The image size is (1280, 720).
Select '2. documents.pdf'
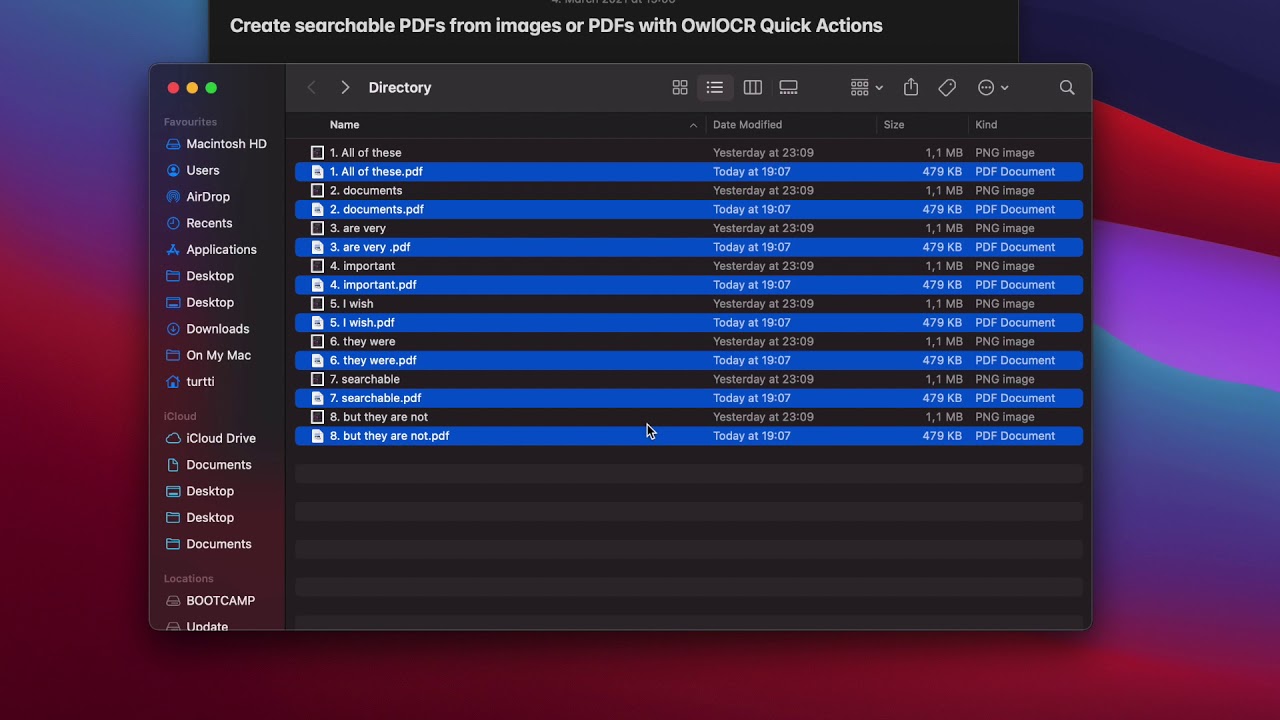click(689, 210)
